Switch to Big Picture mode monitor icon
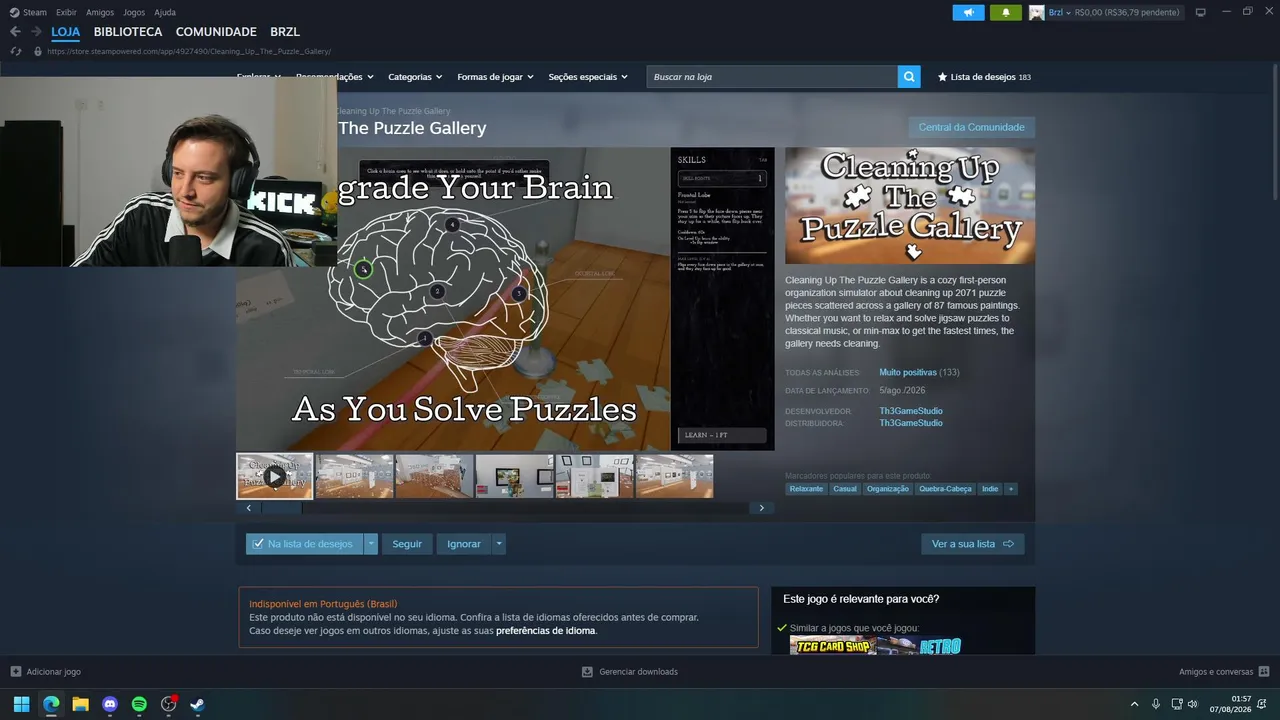The height and width of the screenshot is (720, 1280). (1200, 12)
